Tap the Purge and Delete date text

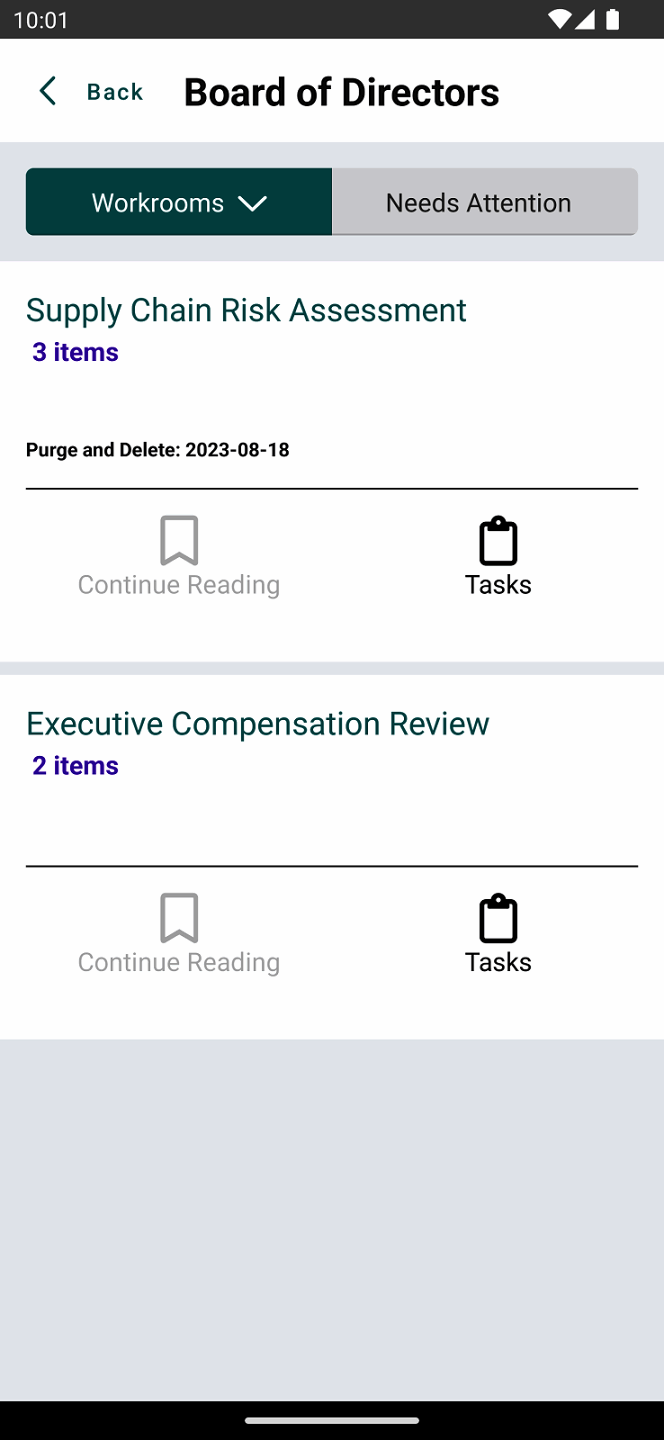(x=158, y=450)
